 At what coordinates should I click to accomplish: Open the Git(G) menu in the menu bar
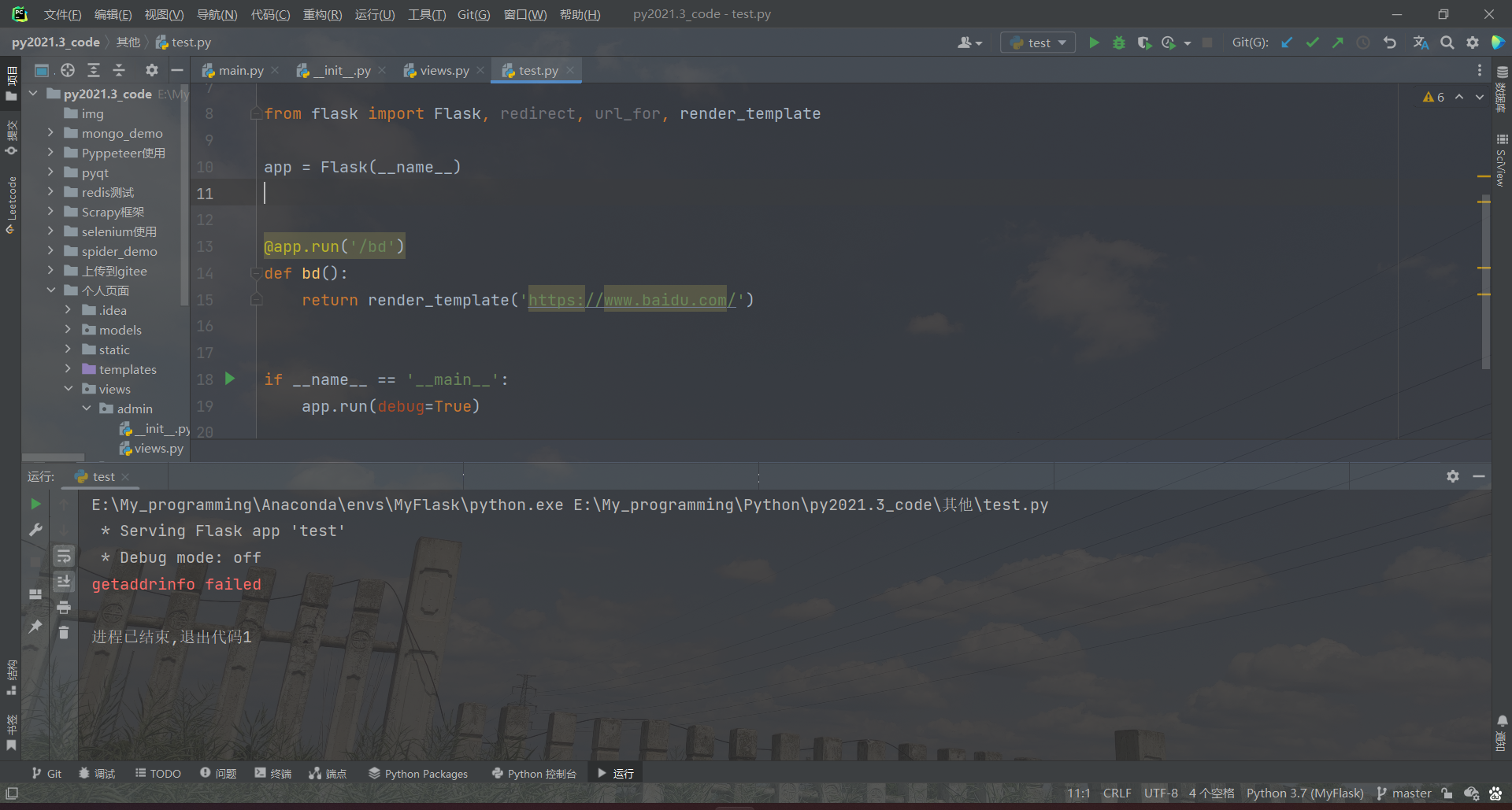(473, 14)
